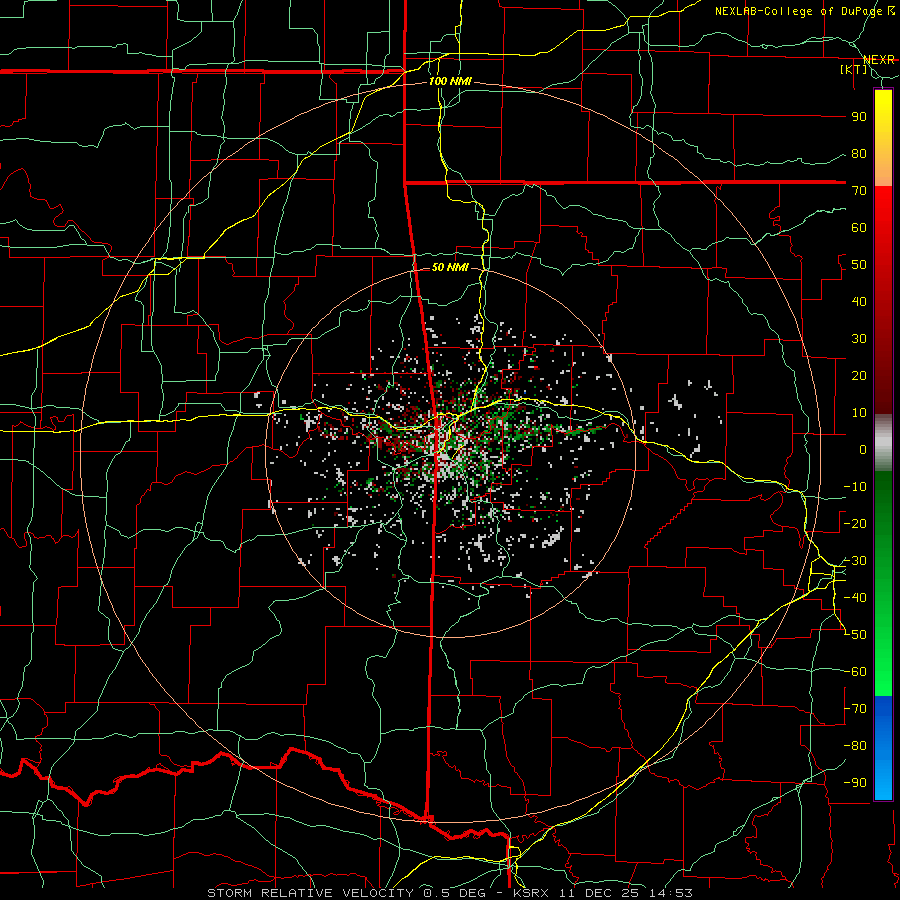Click the -60 value on the velocity scale

[855, 672]
